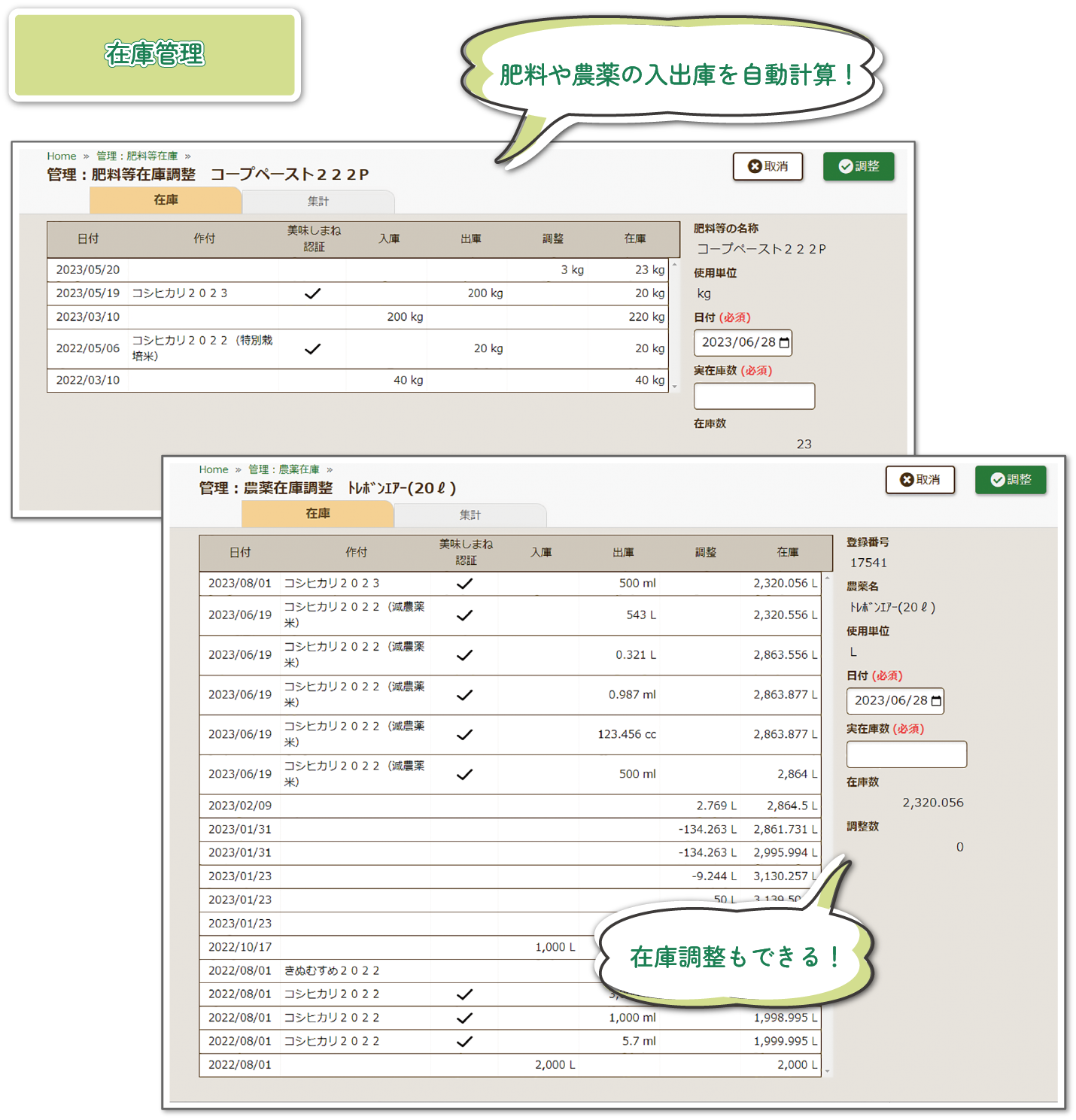Click date field 2023/06/28 in fertilizer window
The height and width of the screenshot is (1120, 1076).
click(x=743, y=343)
